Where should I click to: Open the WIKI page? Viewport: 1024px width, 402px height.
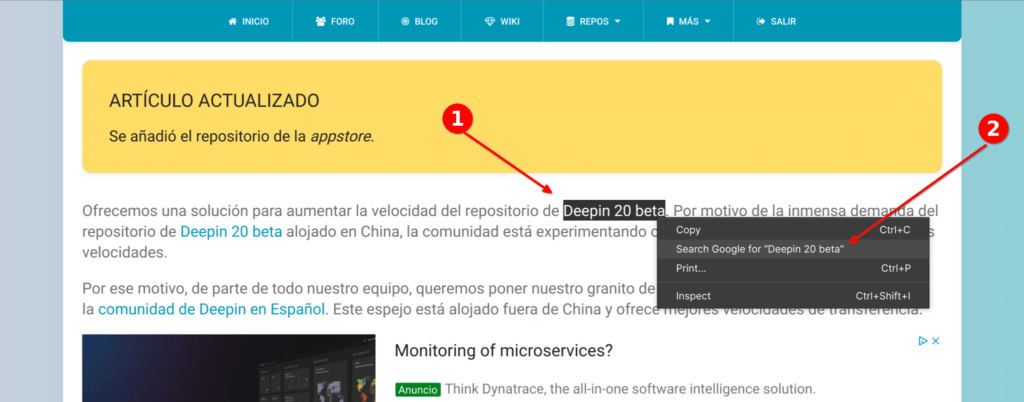pyautogui.click(x=503, y=22)
